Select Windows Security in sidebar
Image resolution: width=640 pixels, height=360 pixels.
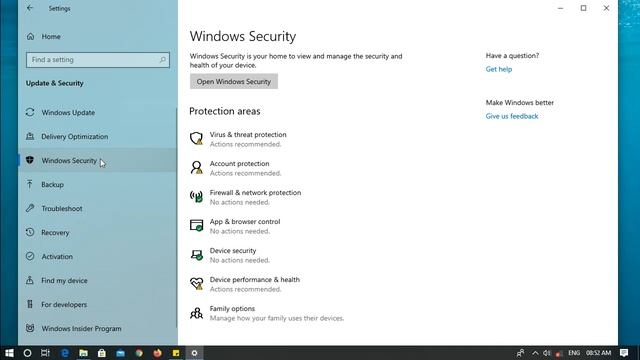click(98, 160)
